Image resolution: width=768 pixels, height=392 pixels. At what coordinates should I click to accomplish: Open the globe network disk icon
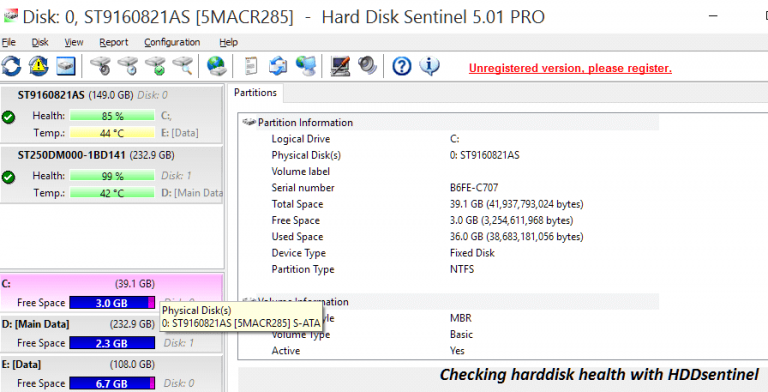[x=216, y=66]
